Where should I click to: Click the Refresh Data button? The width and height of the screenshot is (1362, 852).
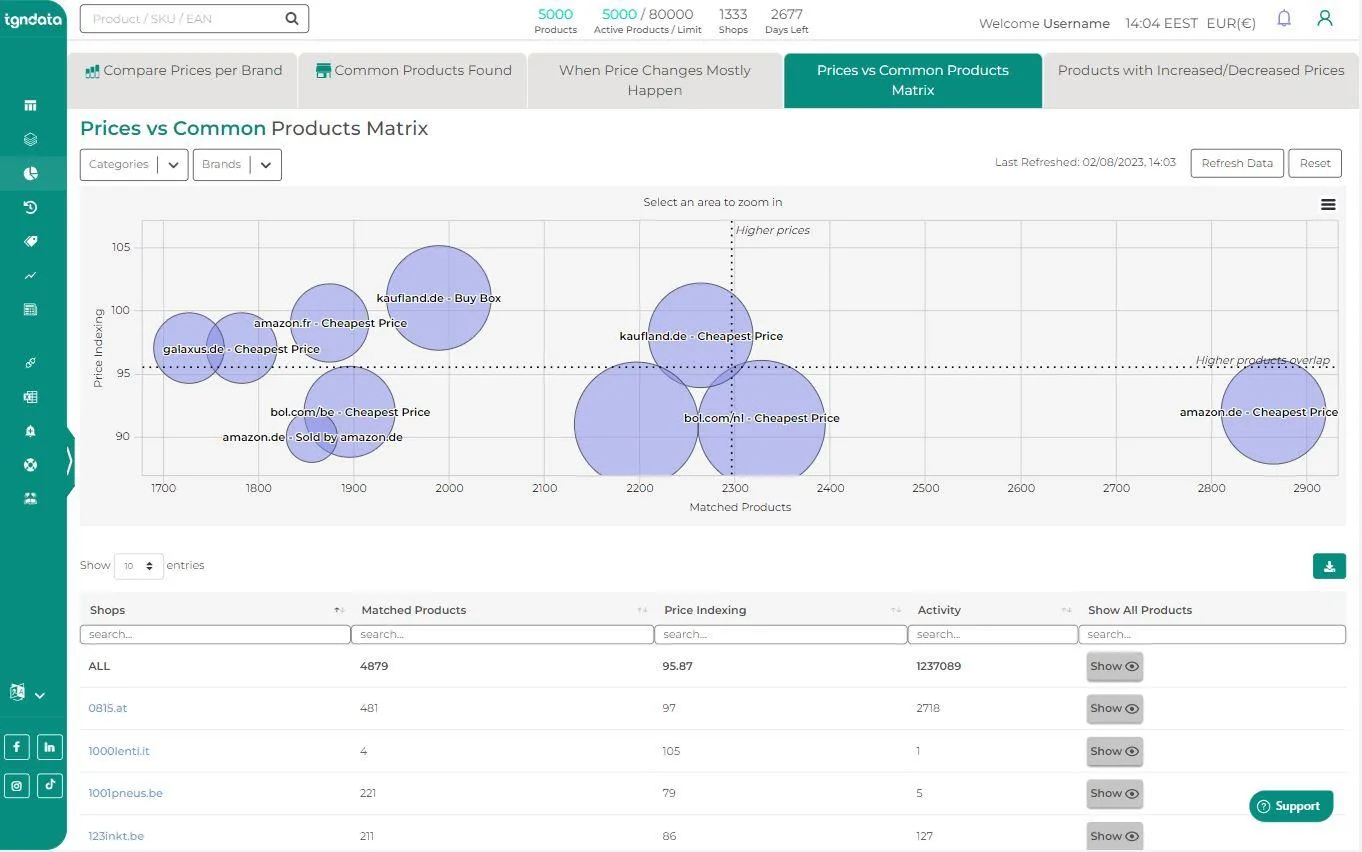[x=1237, y=163]
